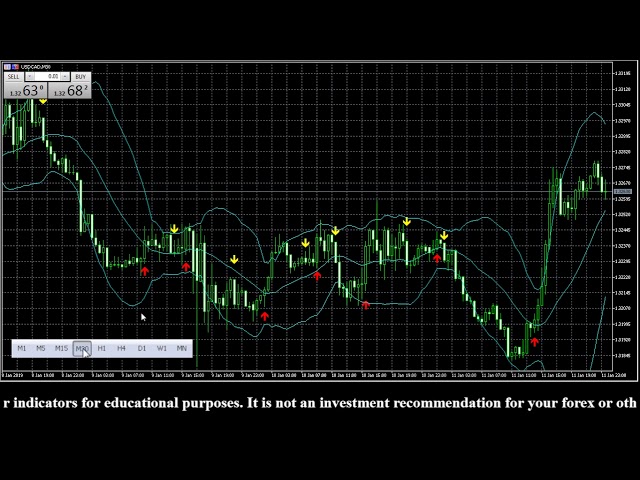This screenshot has height=480, width=640.
Task: Open the D1 daily timeframe
Action: [142, 348]
